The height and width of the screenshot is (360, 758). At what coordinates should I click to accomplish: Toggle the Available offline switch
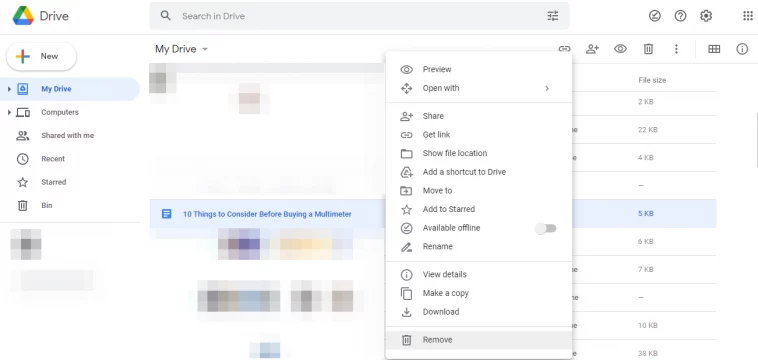pos(546,228)
